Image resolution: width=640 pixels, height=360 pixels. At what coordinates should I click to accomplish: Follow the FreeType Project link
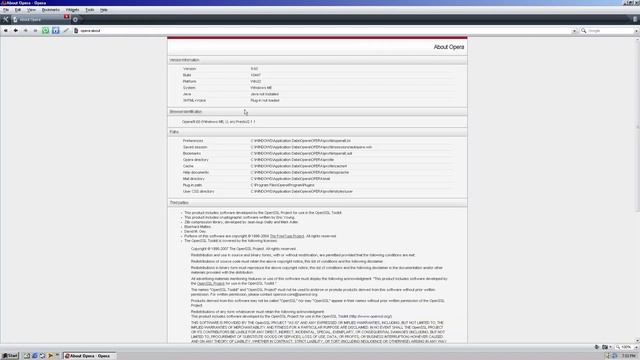pos(287,236)
